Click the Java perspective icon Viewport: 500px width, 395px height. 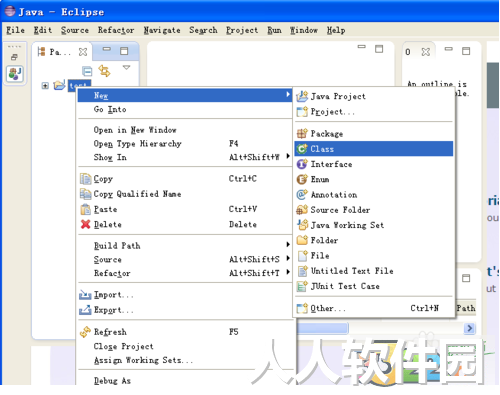pyautogui.click(x=15, y=74)
